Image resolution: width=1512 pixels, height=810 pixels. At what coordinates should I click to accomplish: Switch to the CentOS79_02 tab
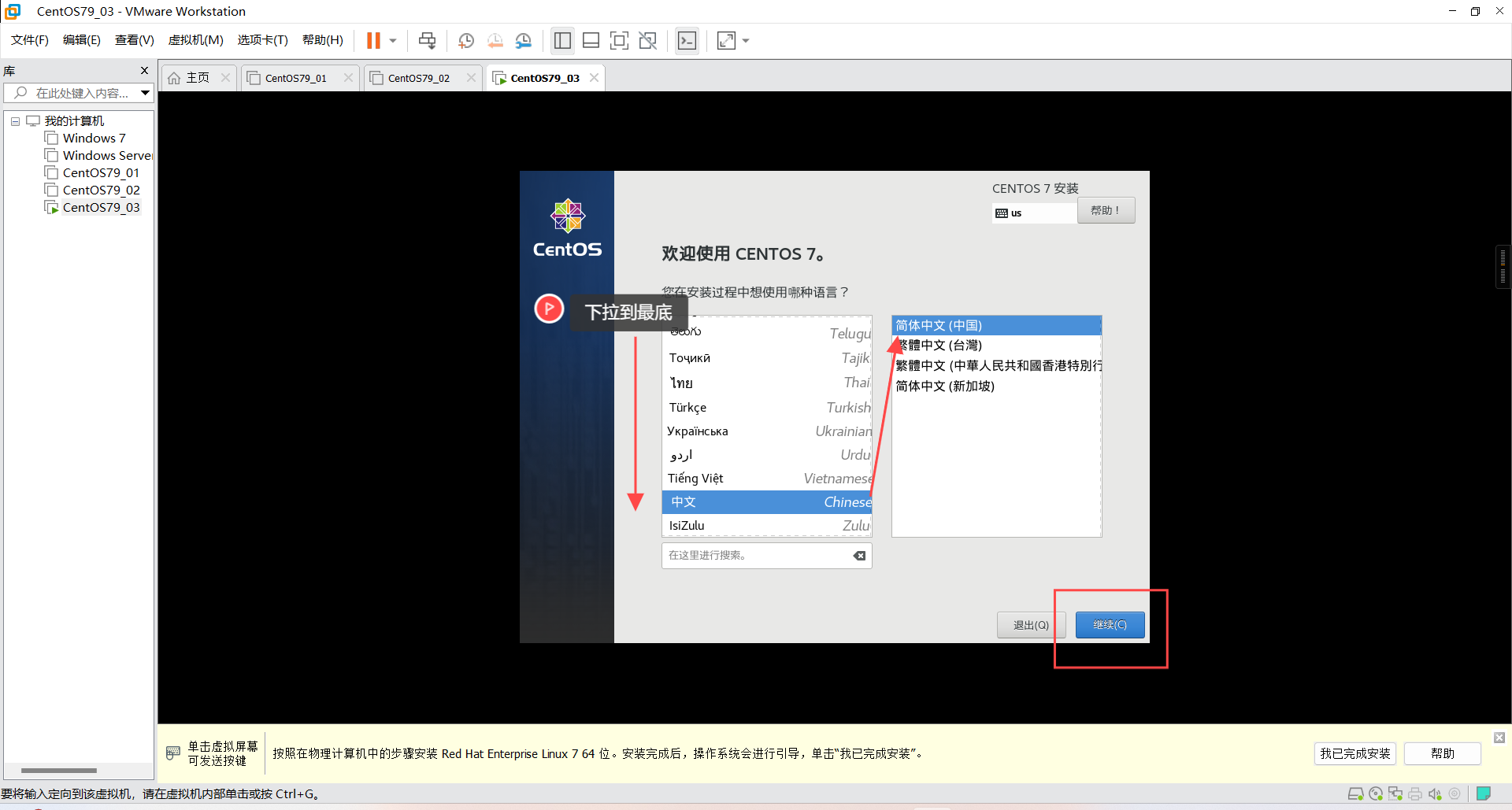pos(418,78)
